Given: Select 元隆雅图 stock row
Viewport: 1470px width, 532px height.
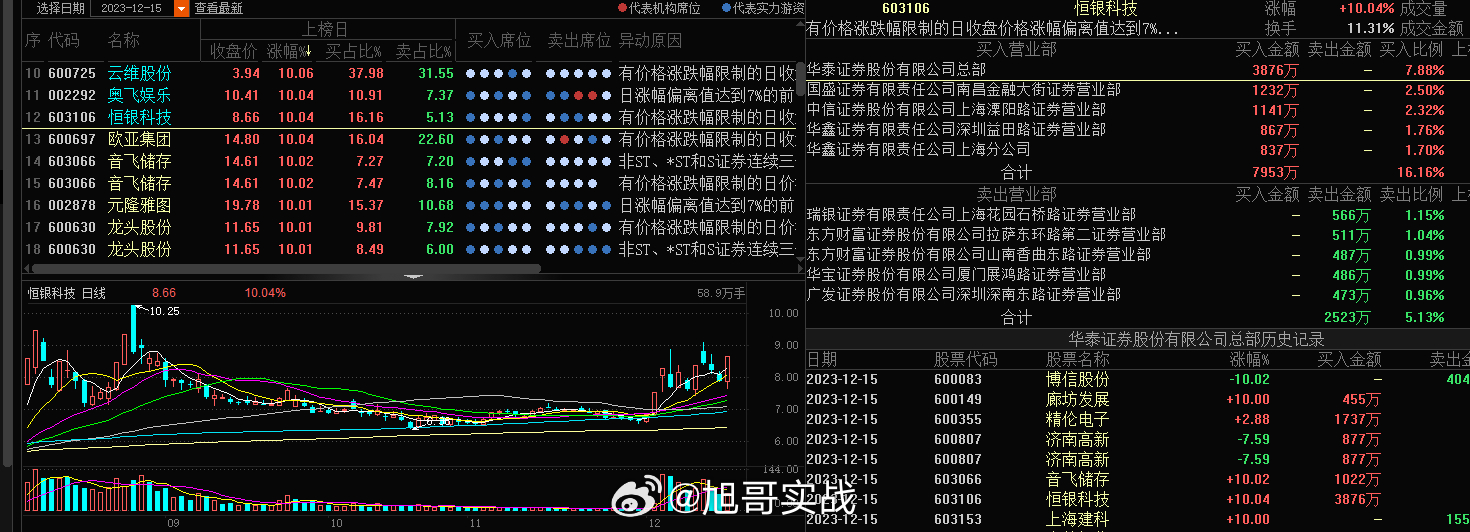Looking at the screenshot, I should coord(410,205).
